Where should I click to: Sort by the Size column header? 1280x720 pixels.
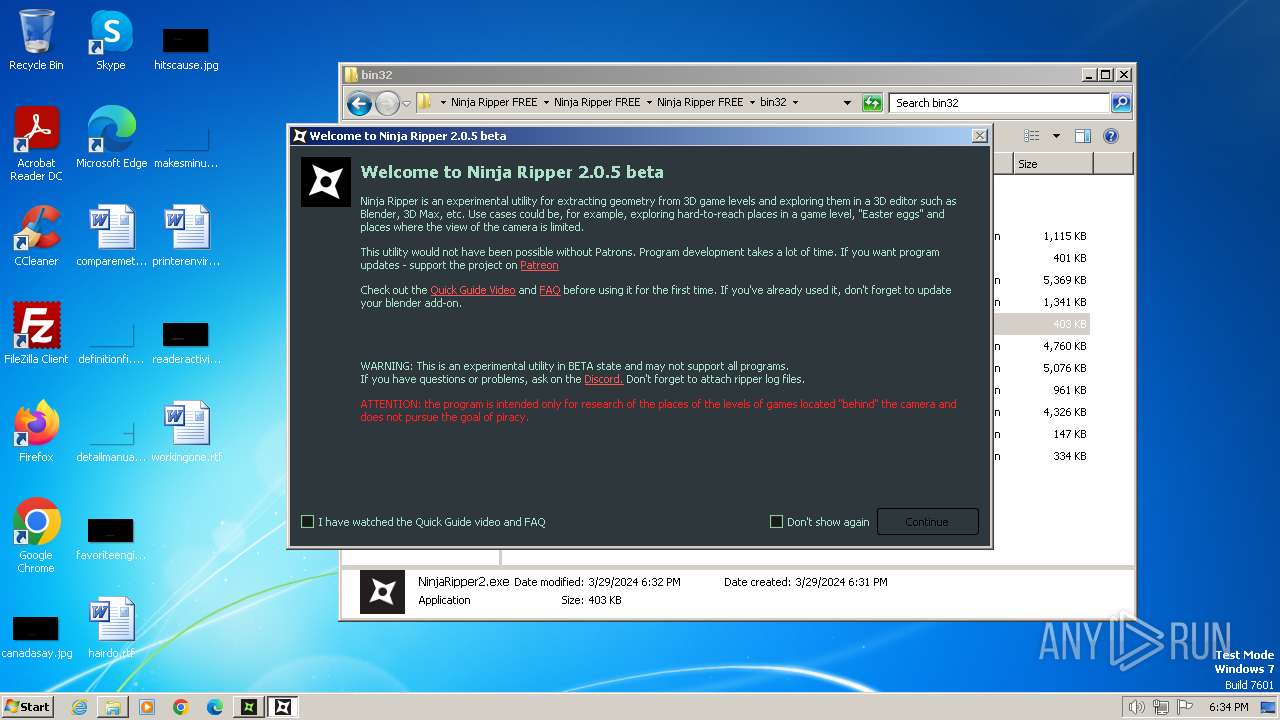[x=1053, y=163]
